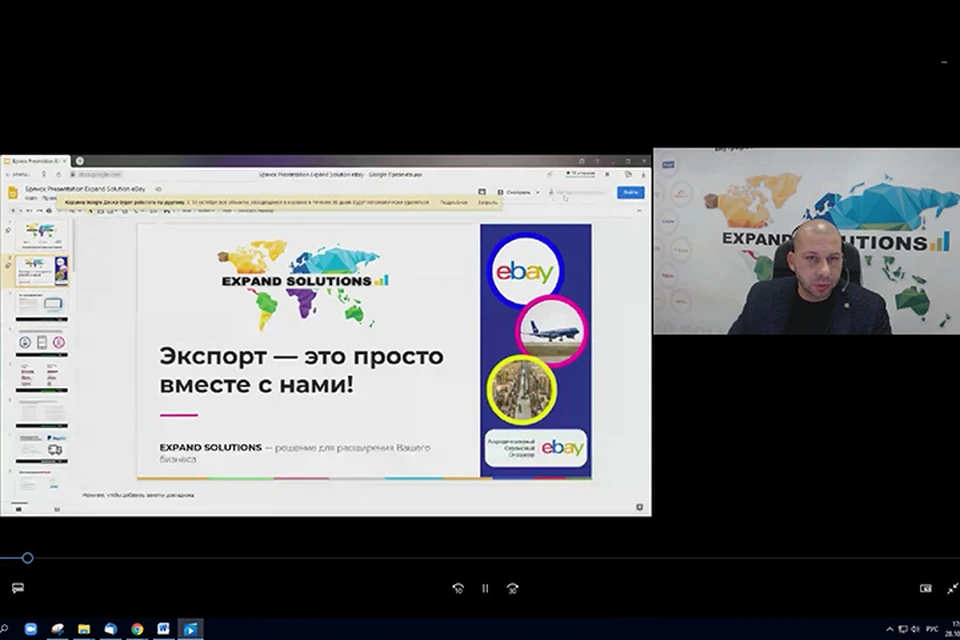Screen dimensions: 960x640
Task: Click the airplane circle image on the slide
Action: [550, 331]
